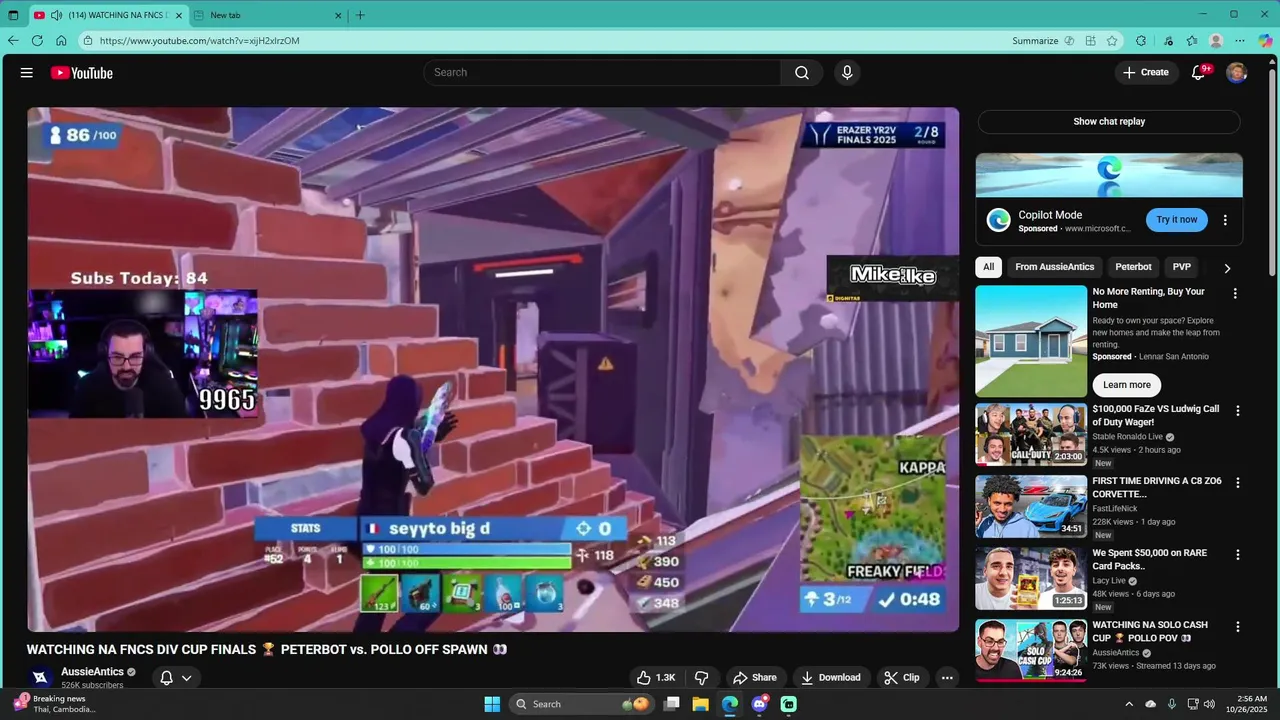The image size is (1280, 720).
Task: Open menu for FaZe VS Ludwig video
Action: click(x=1238, y=411)
